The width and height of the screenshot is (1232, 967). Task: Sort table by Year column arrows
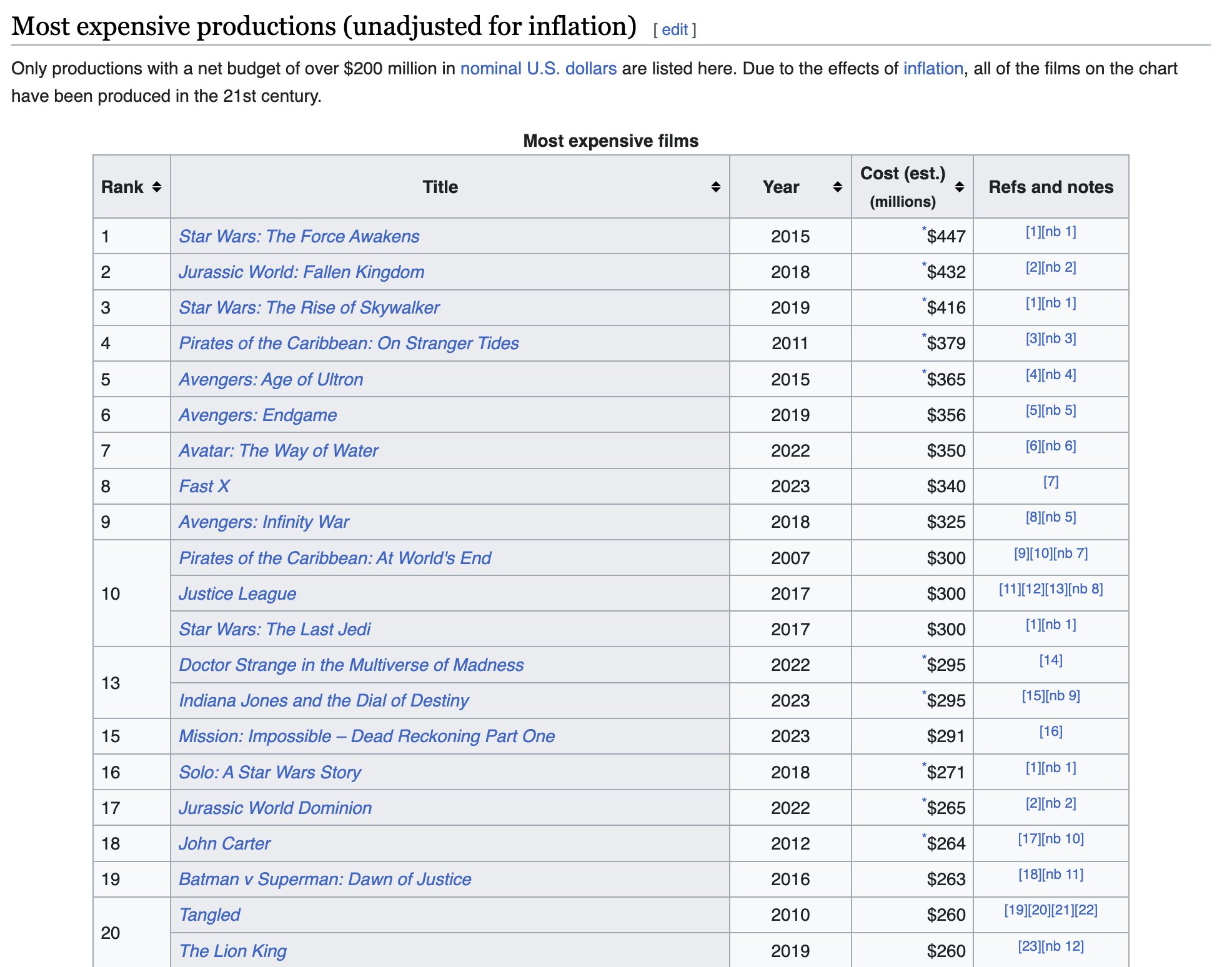point(837,187)
